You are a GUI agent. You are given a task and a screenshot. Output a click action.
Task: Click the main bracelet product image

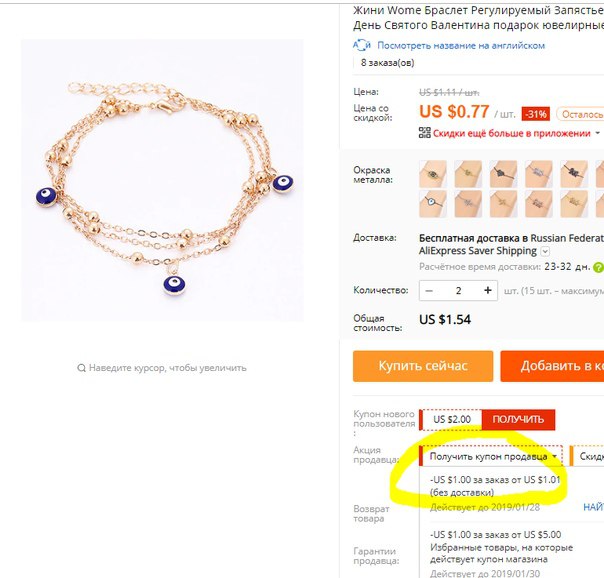(162, 180)
